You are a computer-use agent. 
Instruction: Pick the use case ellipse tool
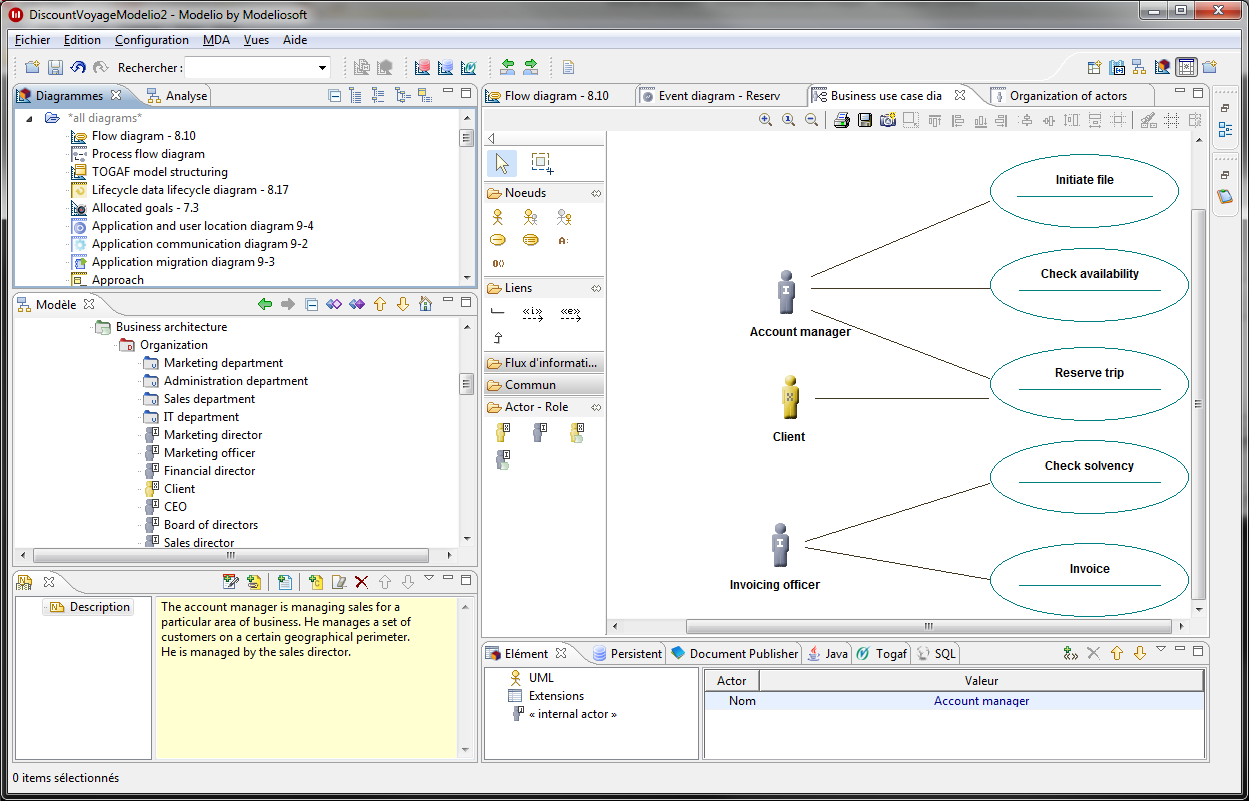[497, 240]
